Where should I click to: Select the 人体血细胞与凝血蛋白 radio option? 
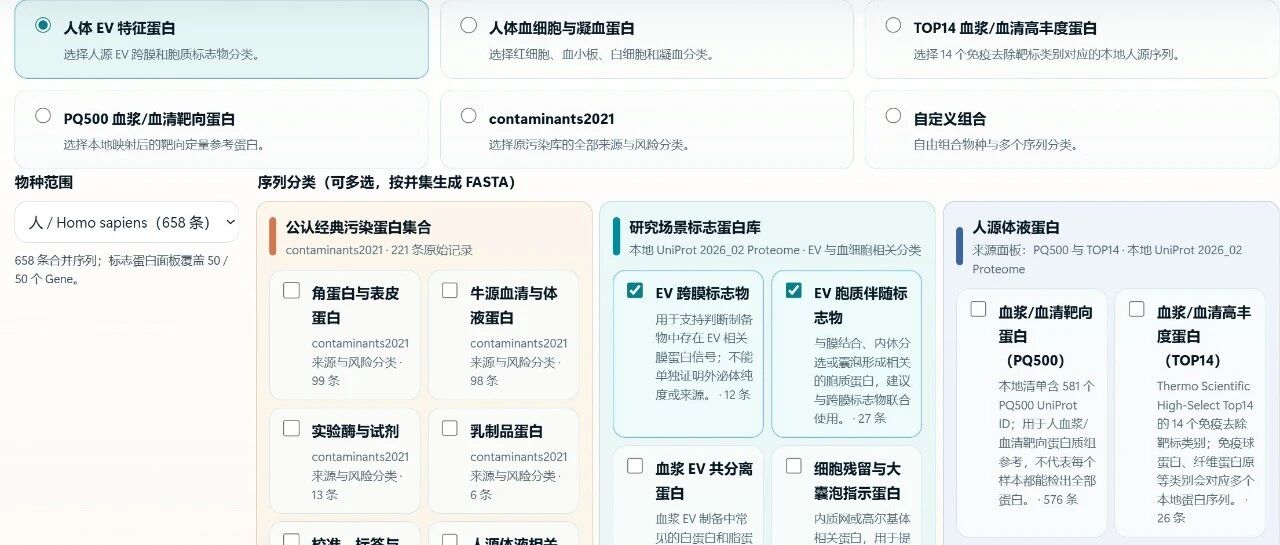point(468,26)
